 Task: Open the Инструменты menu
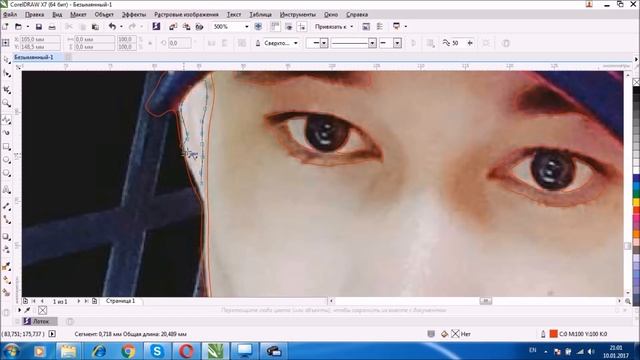(x=298, y=15)
